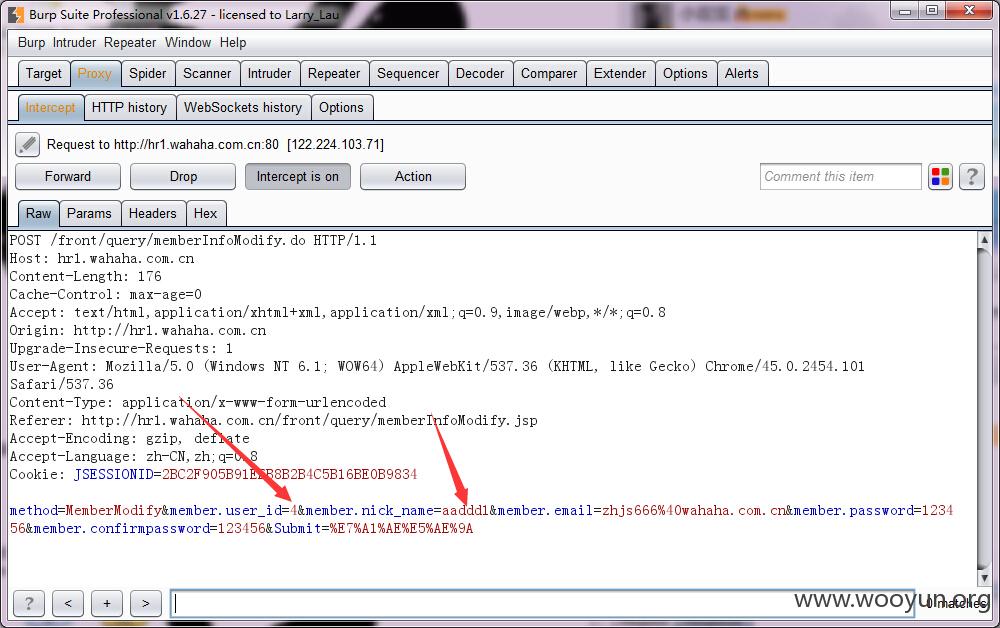Open the Intruder menu in menu bar
1000x628 pixels.
coord(74,43)
